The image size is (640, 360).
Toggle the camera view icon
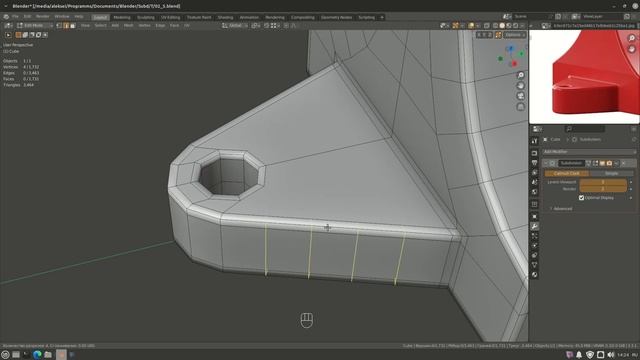520,96
